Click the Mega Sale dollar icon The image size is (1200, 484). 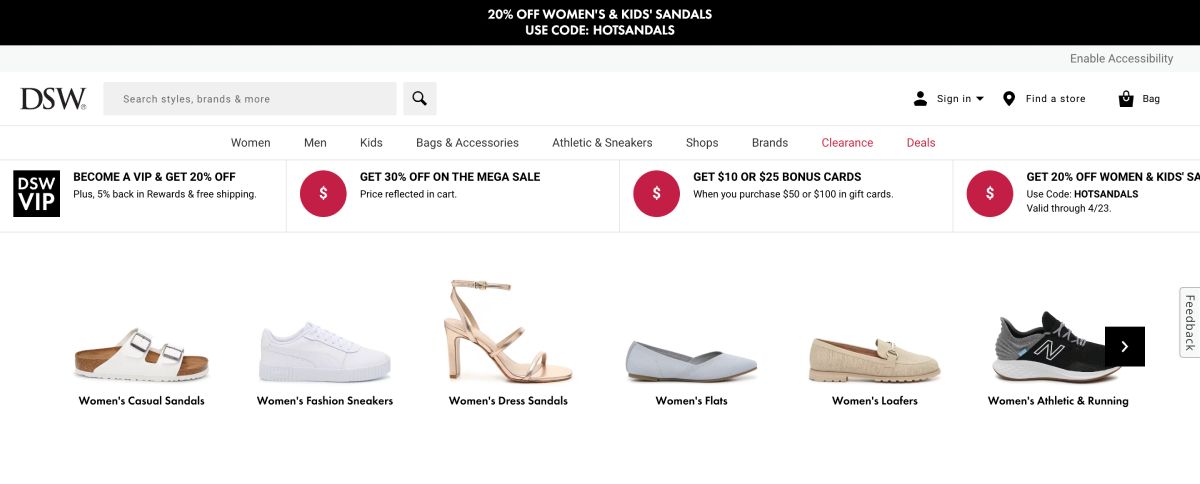tap(323, 193)
